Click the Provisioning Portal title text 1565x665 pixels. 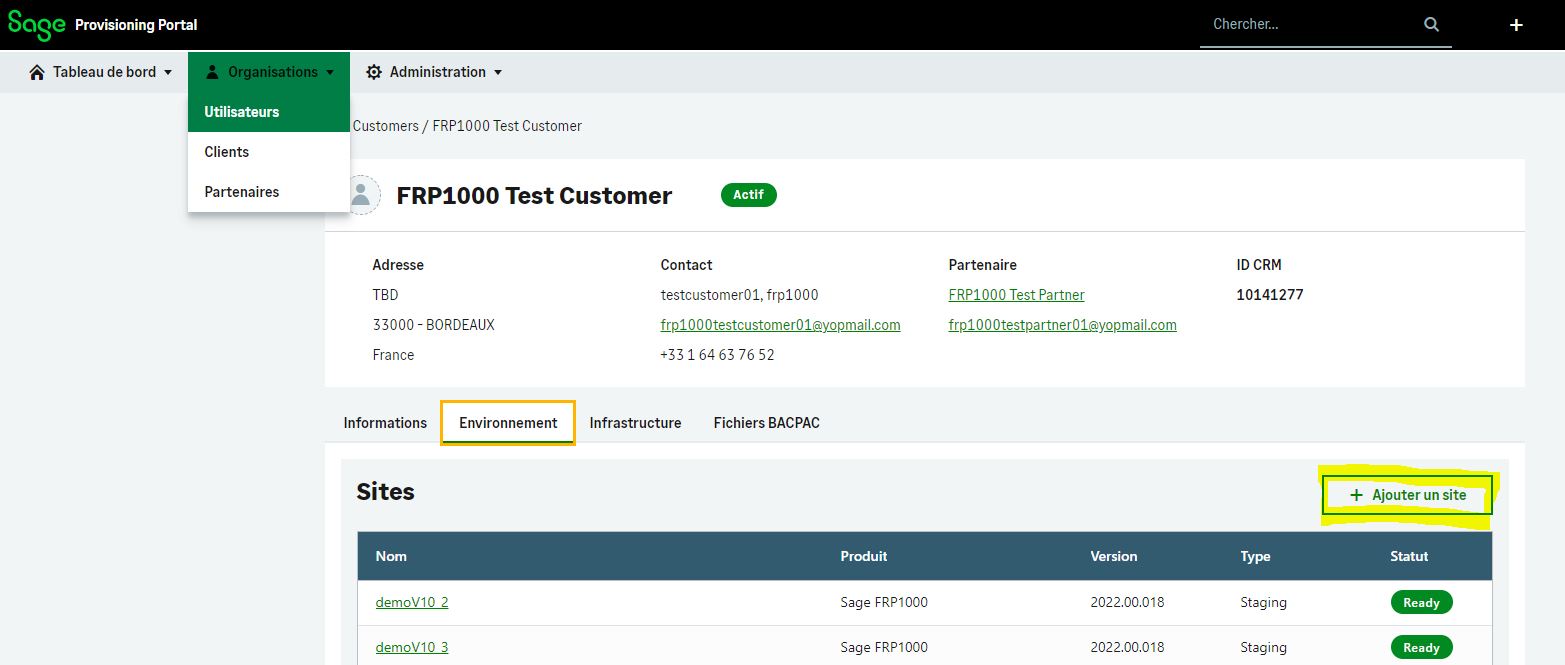136,25
